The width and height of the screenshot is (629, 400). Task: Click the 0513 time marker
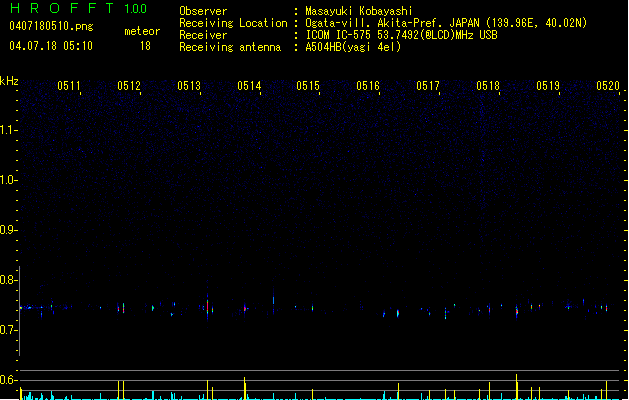pyautogui.click(x=189, y=86)
